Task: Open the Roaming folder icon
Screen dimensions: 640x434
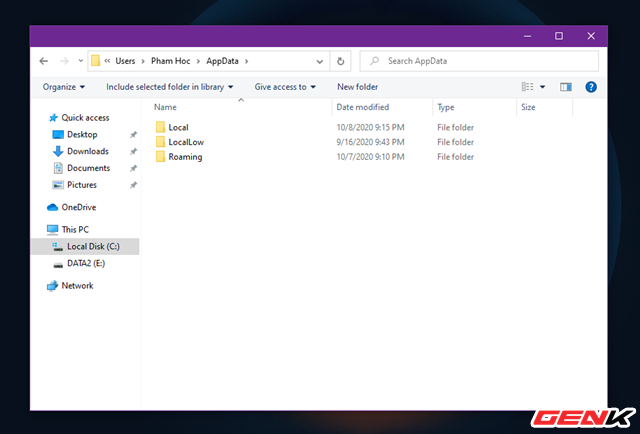Action: pos(159,157)
